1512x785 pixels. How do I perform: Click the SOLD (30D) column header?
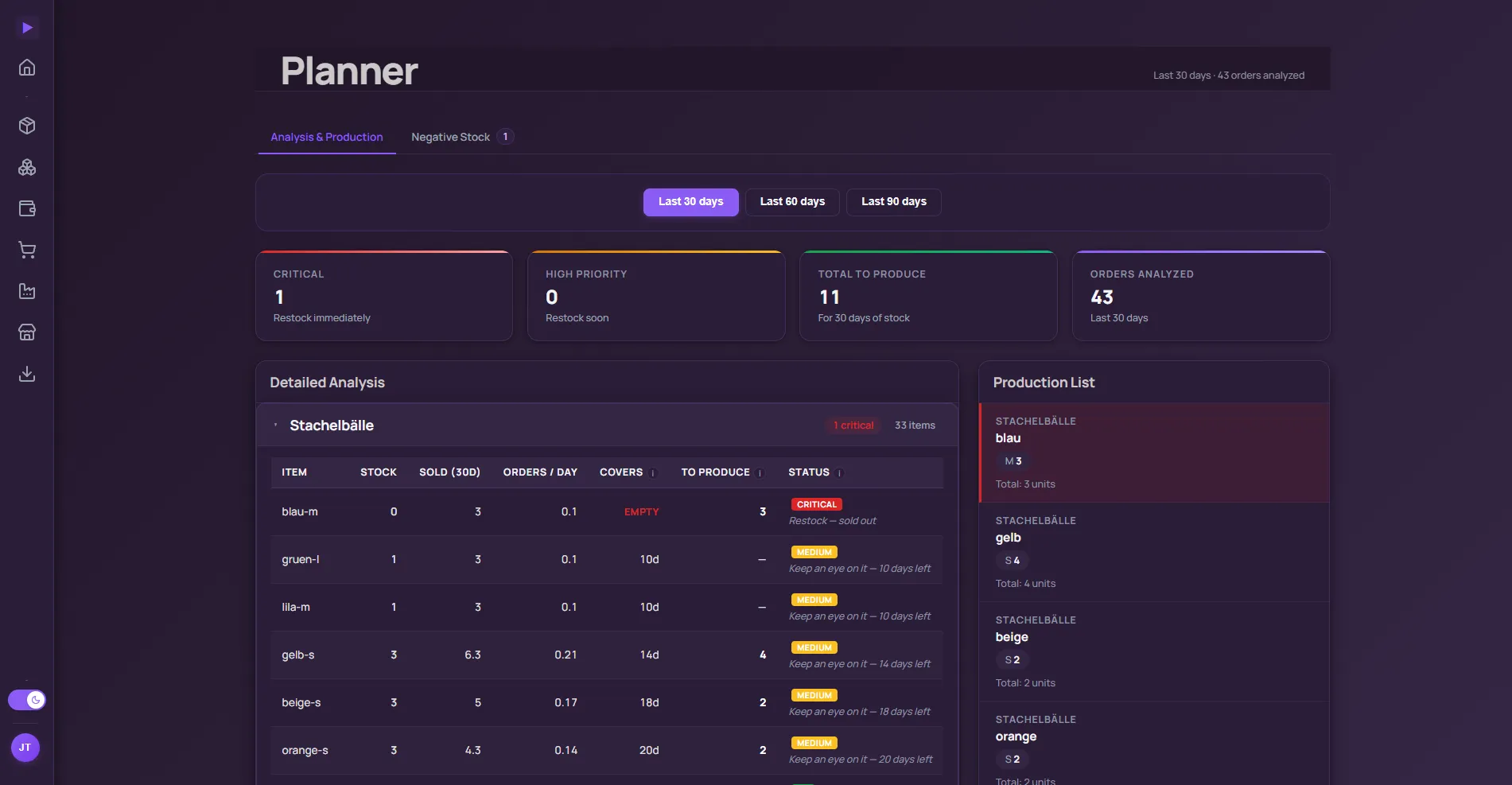pos(450,472)
